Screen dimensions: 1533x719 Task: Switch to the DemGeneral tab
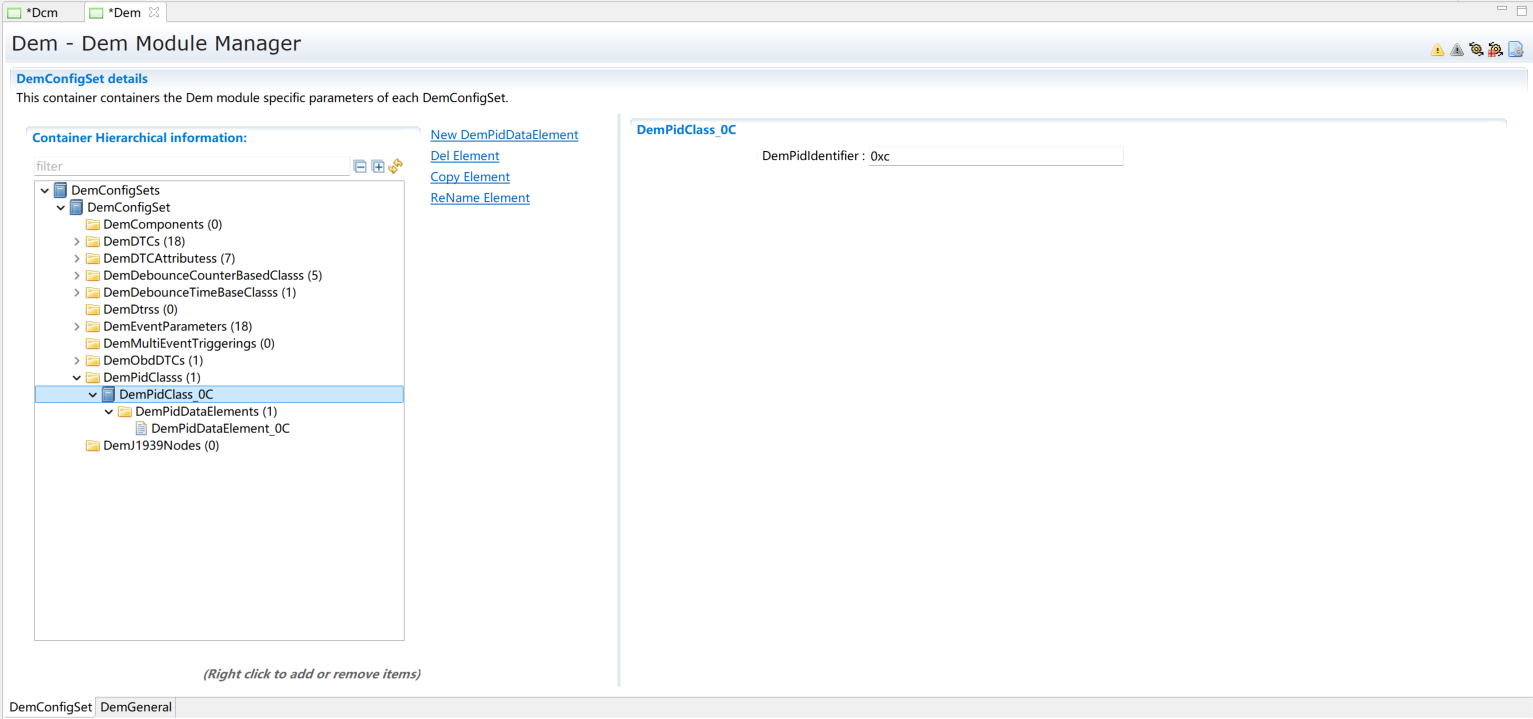(136, 707)
